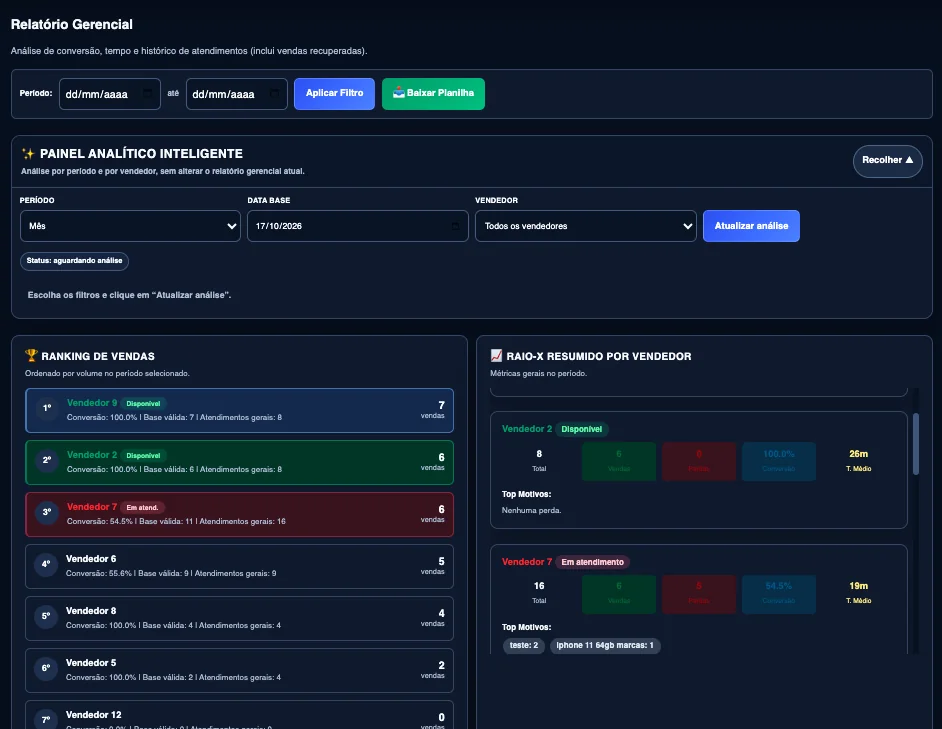This screenshot has width=942, height=729.
Task: Download spreadsheet with Baixar Planilha
Action: (x=433, y=94)
